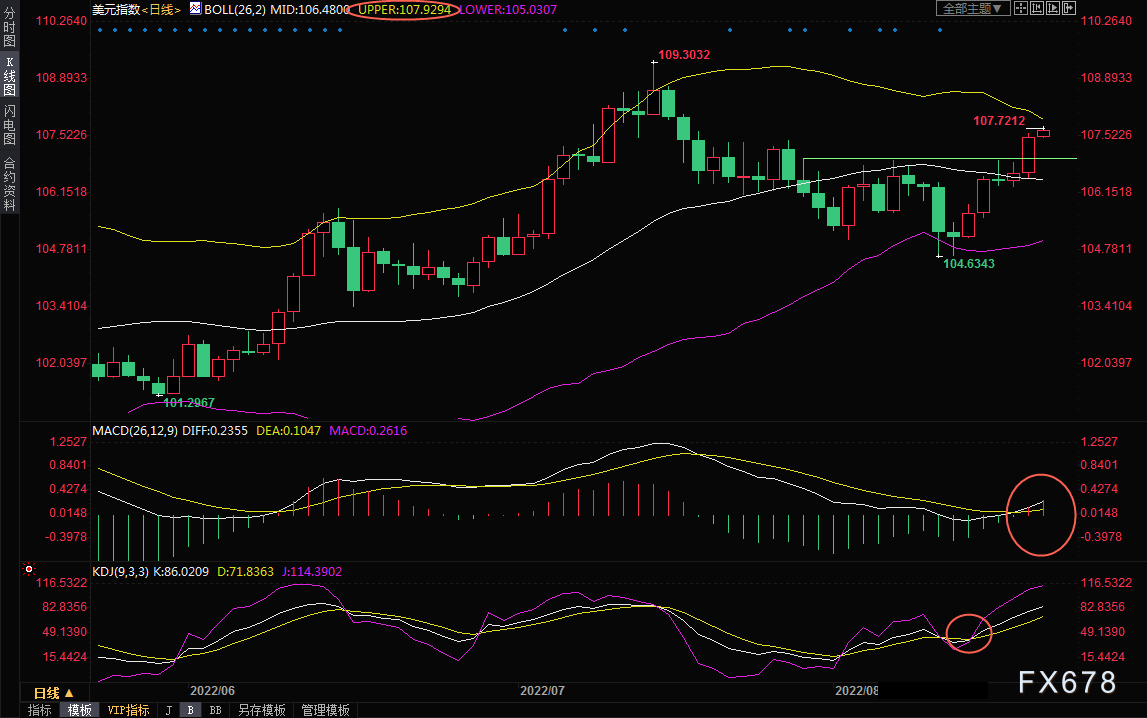The height and width of the screenshot is (718, 1147).
Task: Click the play-forward chart axis icon
Action: coord(1053,8)
